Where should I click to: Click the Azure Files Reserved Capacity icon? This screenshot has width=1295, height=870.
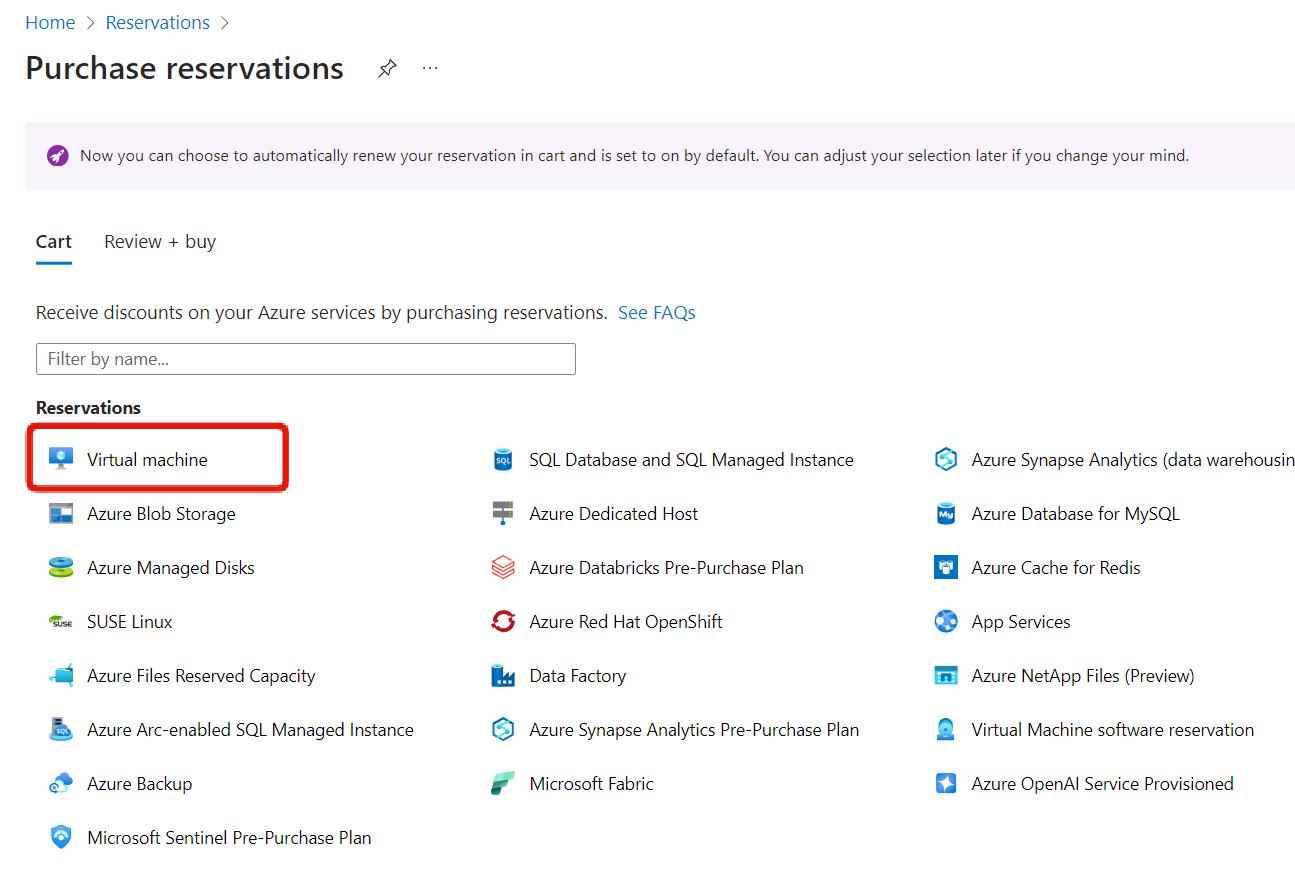(x=61, y=675)
